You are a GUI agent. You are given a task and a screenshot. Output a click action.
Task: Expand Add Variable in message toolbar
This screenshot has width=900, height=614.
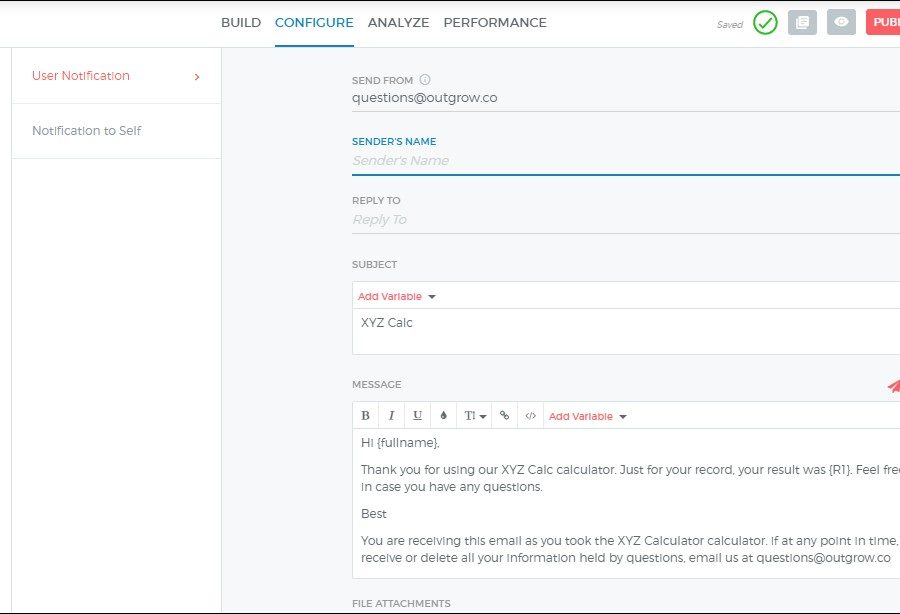(588, 416)
